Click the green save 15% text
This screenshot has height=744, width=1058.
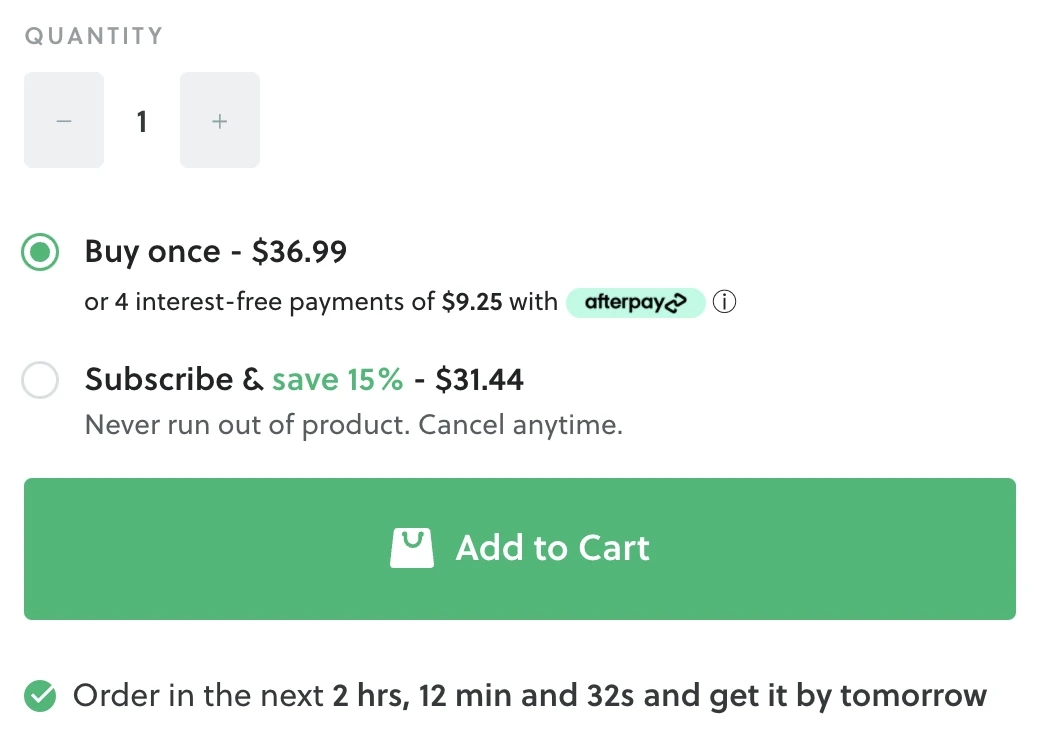338,380
